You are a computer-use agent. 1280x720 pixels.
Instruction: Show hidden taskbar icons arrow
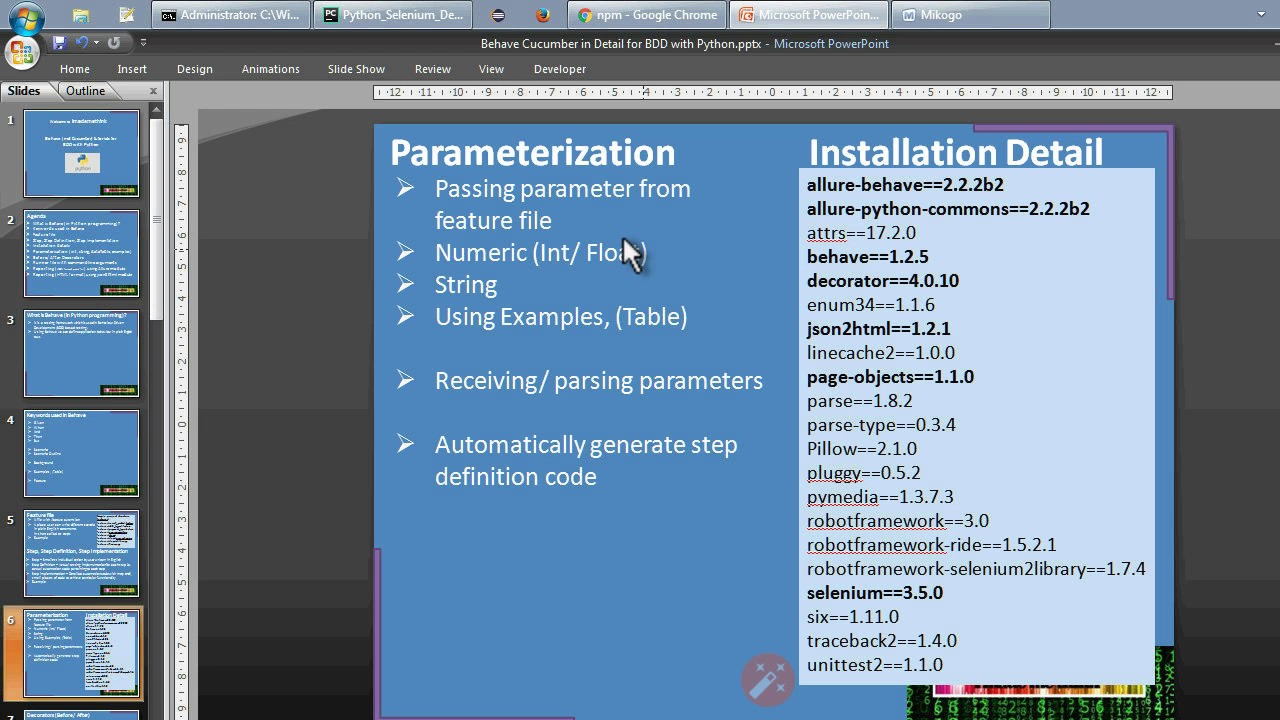pos(1262,15)
